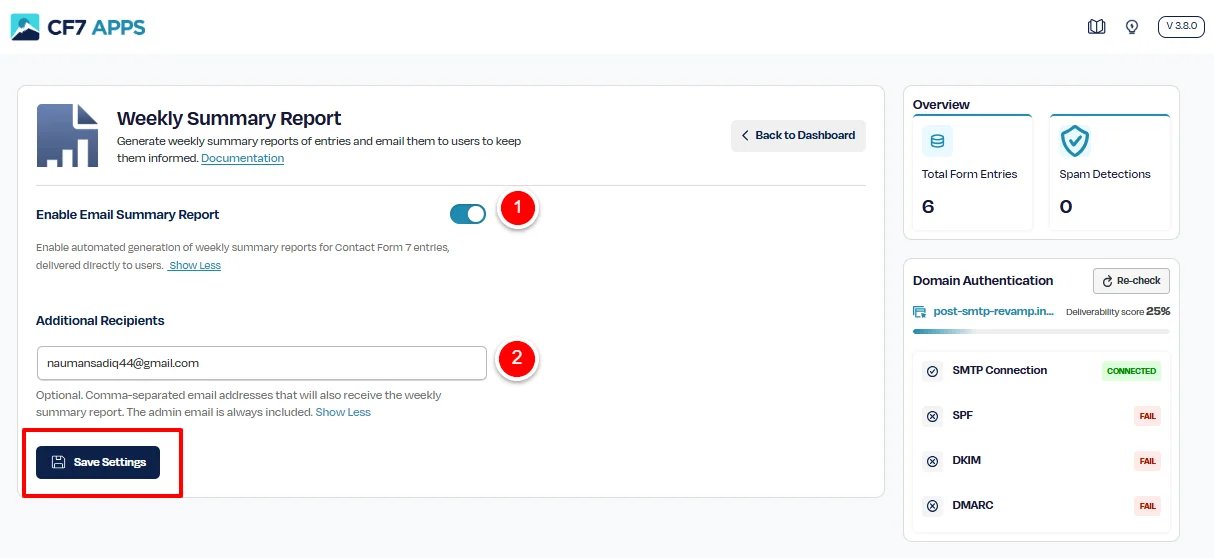Screen dimensions: 1214x558
Task: Click the DMARC failed status icon
Action: 933,506
